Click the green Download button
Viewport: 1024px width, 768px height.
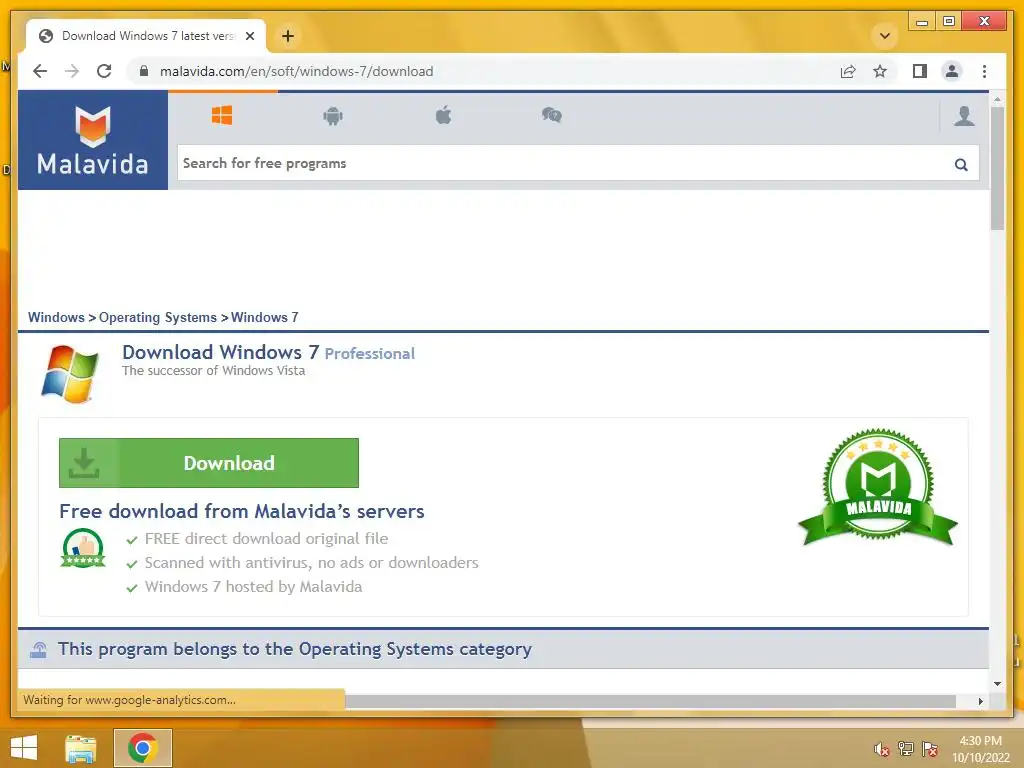pos(209,463)
